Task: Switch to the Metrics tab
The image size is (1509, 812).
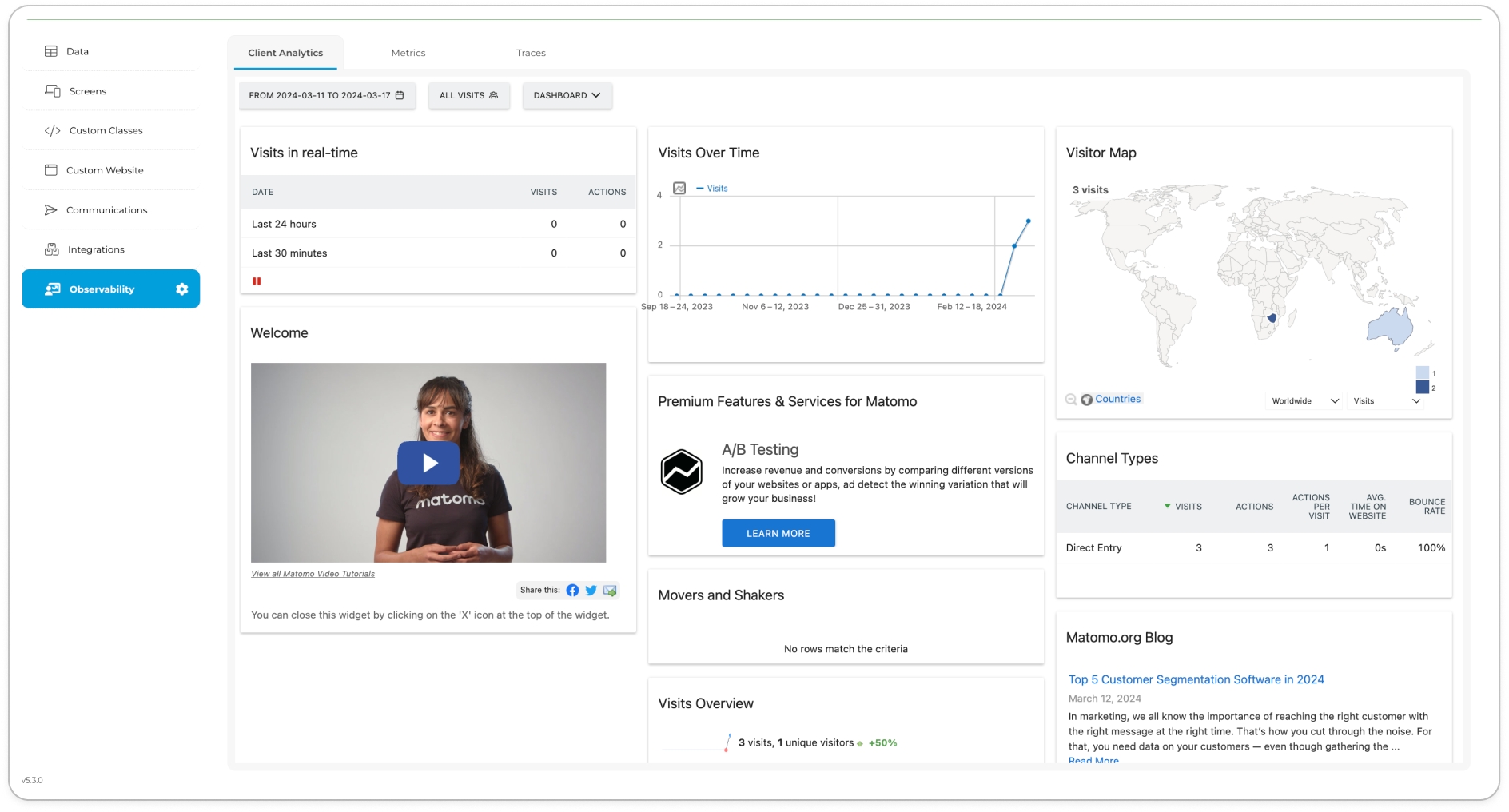Action: point(408,53)
